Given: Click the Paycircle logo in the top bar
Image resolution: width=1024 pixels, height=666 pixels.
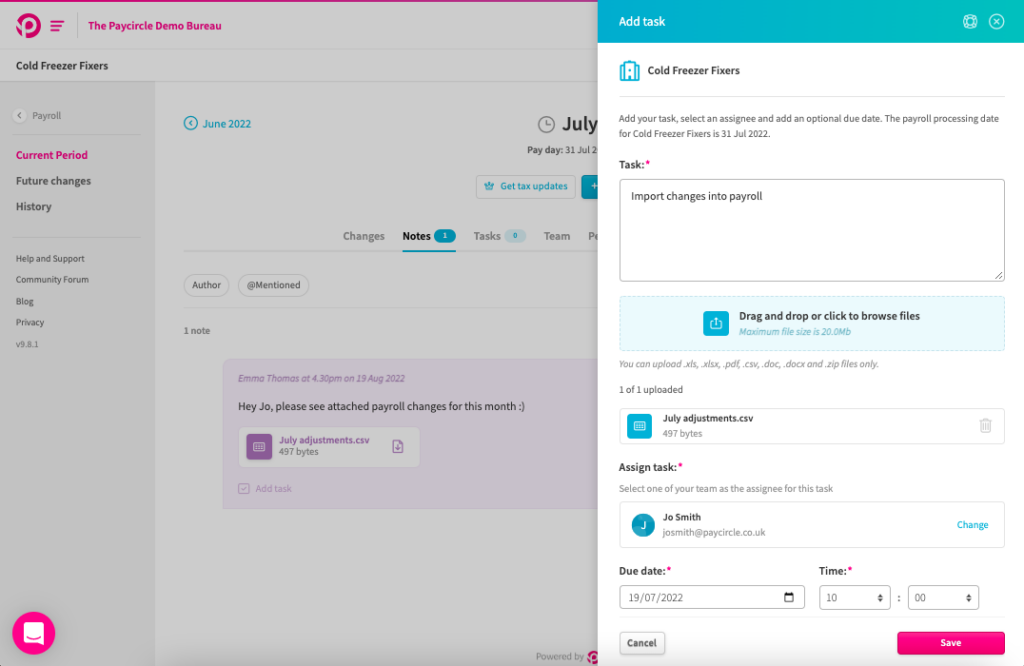Looking at the screenshot, I should 27,24.
